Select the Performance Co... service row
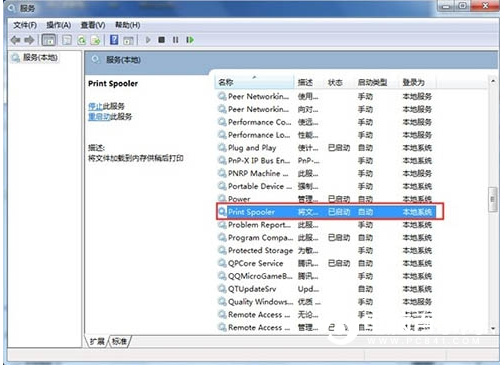Viewport: 500px width, 366px height. click(x=325, y=122)
